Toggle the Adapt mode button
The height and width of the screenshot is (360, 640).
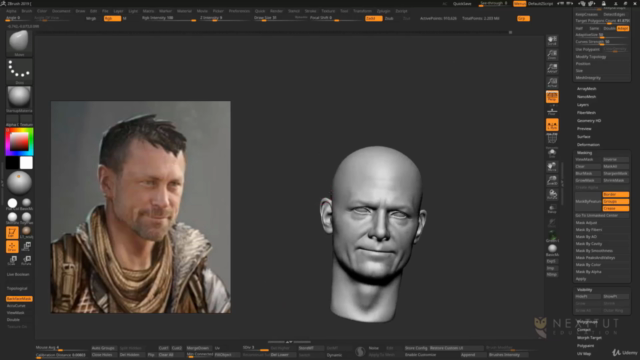click(623, 29)
